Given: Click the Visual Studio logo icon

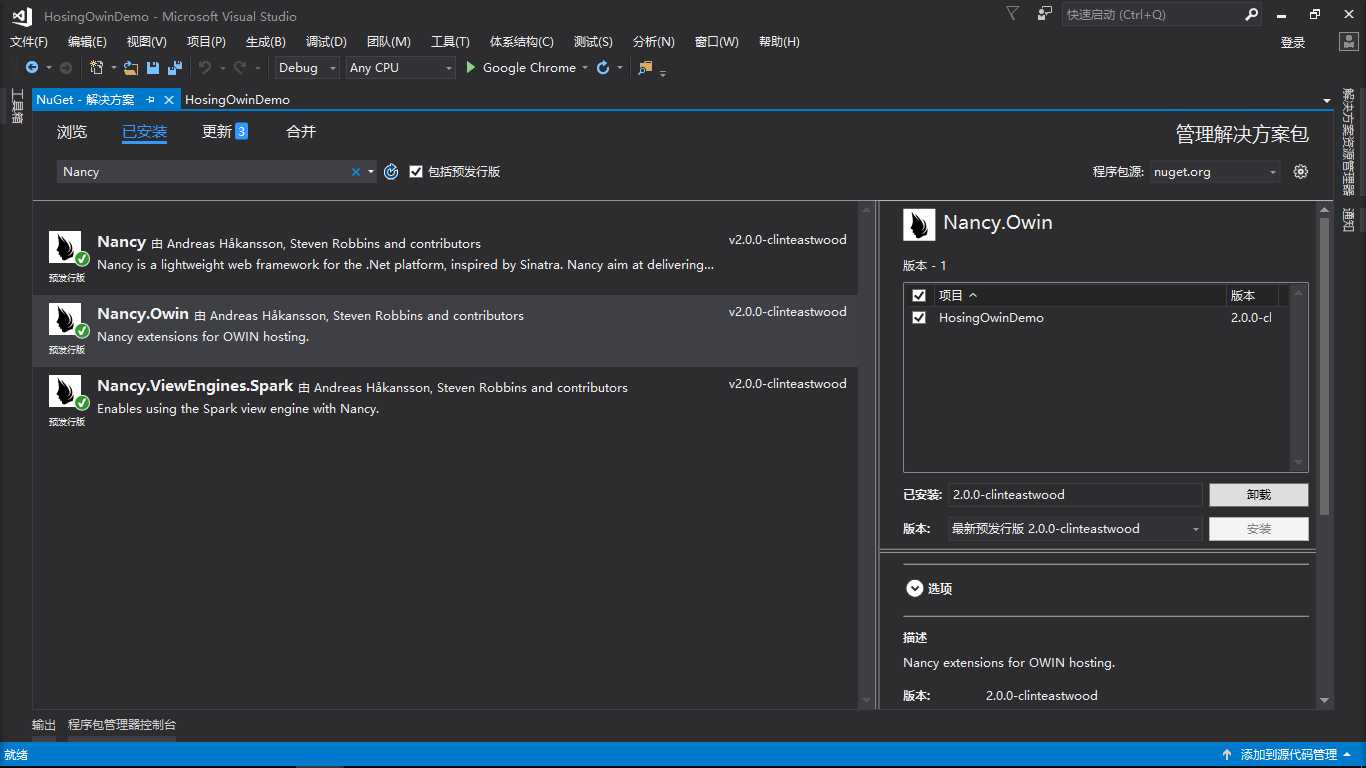Looking at the screenshot, I should coord(22,15).
